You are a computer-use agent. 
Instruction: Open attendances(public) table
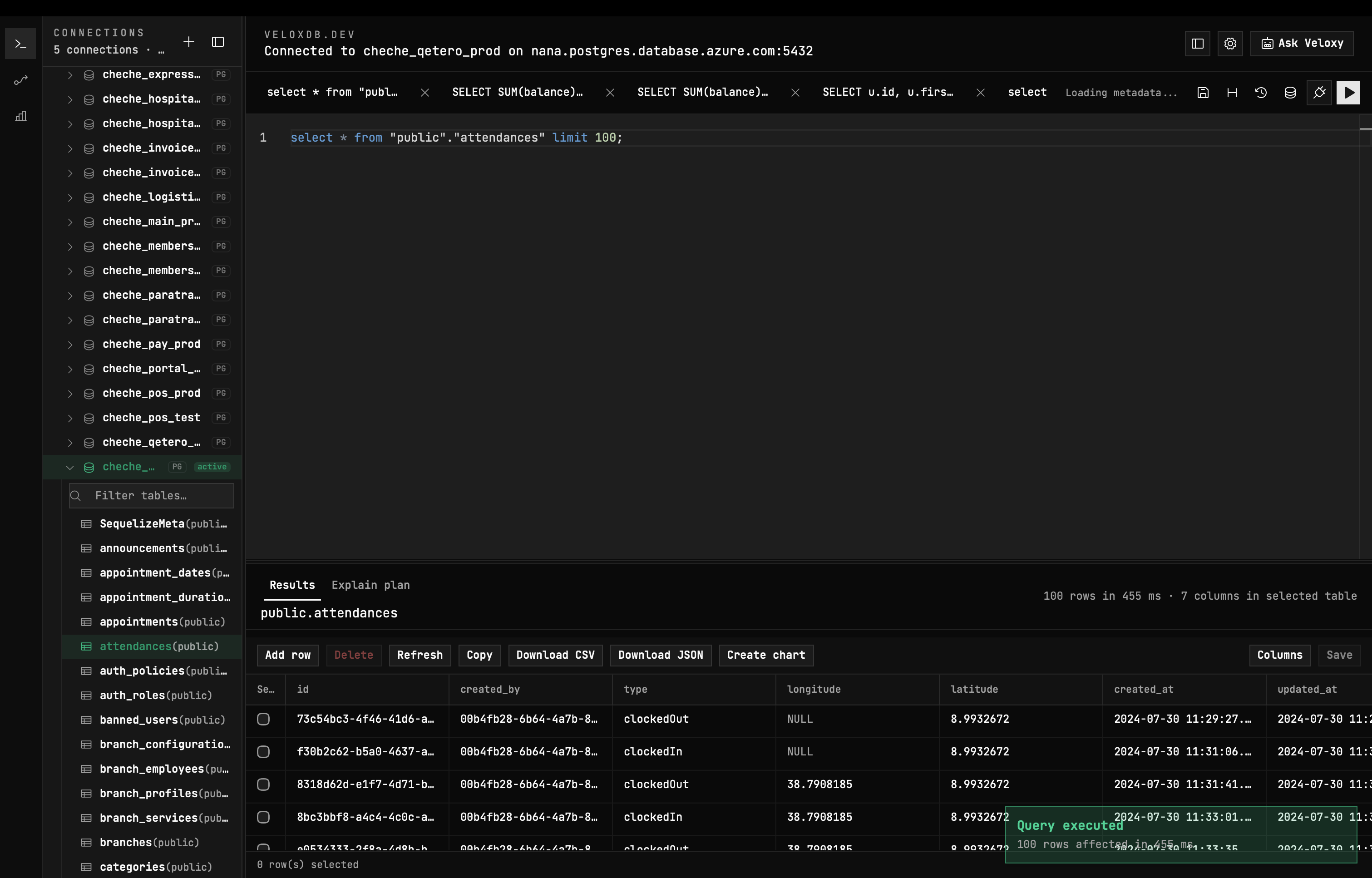pyautogui.click(x=152, y=646)
